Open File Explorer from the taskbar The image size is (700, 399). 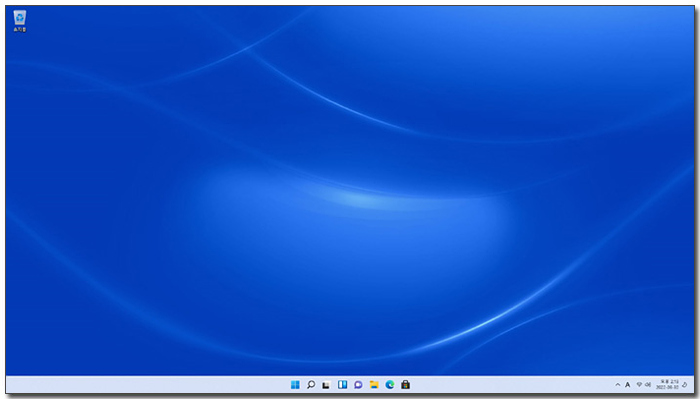click(x=374, y=385)
